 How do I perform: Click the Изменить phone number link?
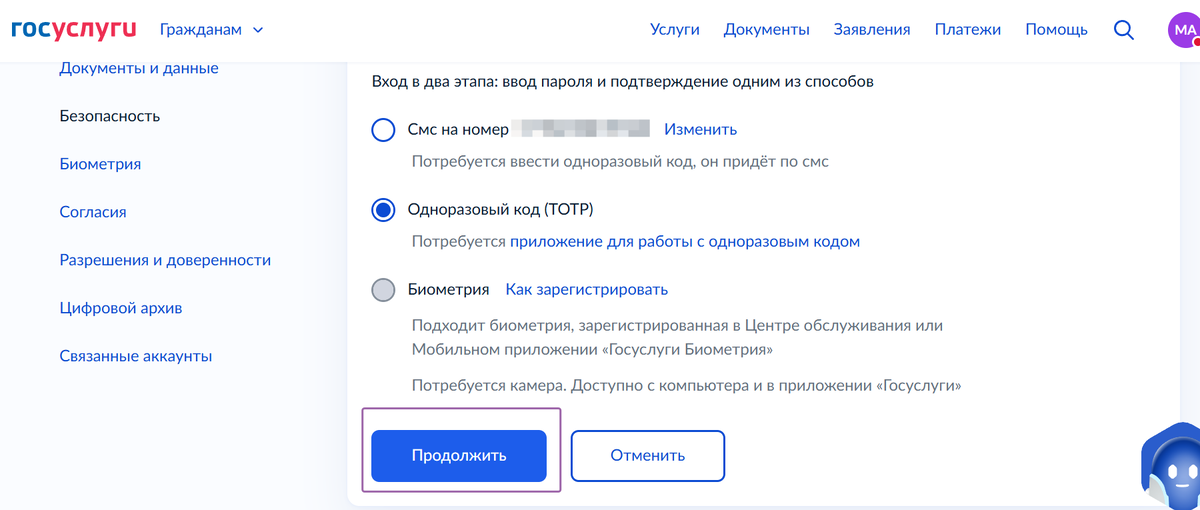pos(700,130)
